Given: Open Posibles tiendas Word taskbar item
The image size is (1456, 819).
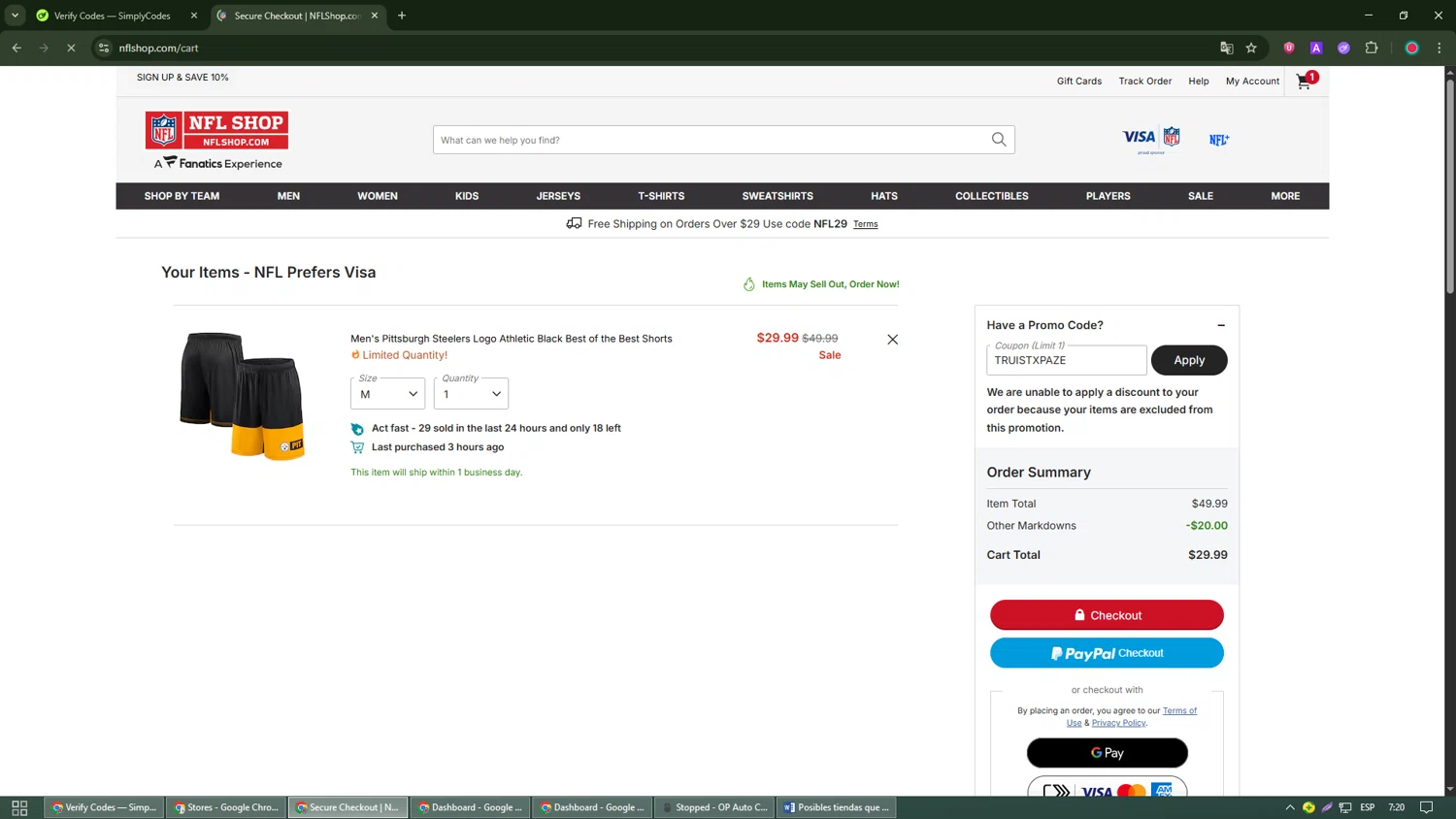Looking at the screenshot, I should pyautogui.click(x=837, y=807).
